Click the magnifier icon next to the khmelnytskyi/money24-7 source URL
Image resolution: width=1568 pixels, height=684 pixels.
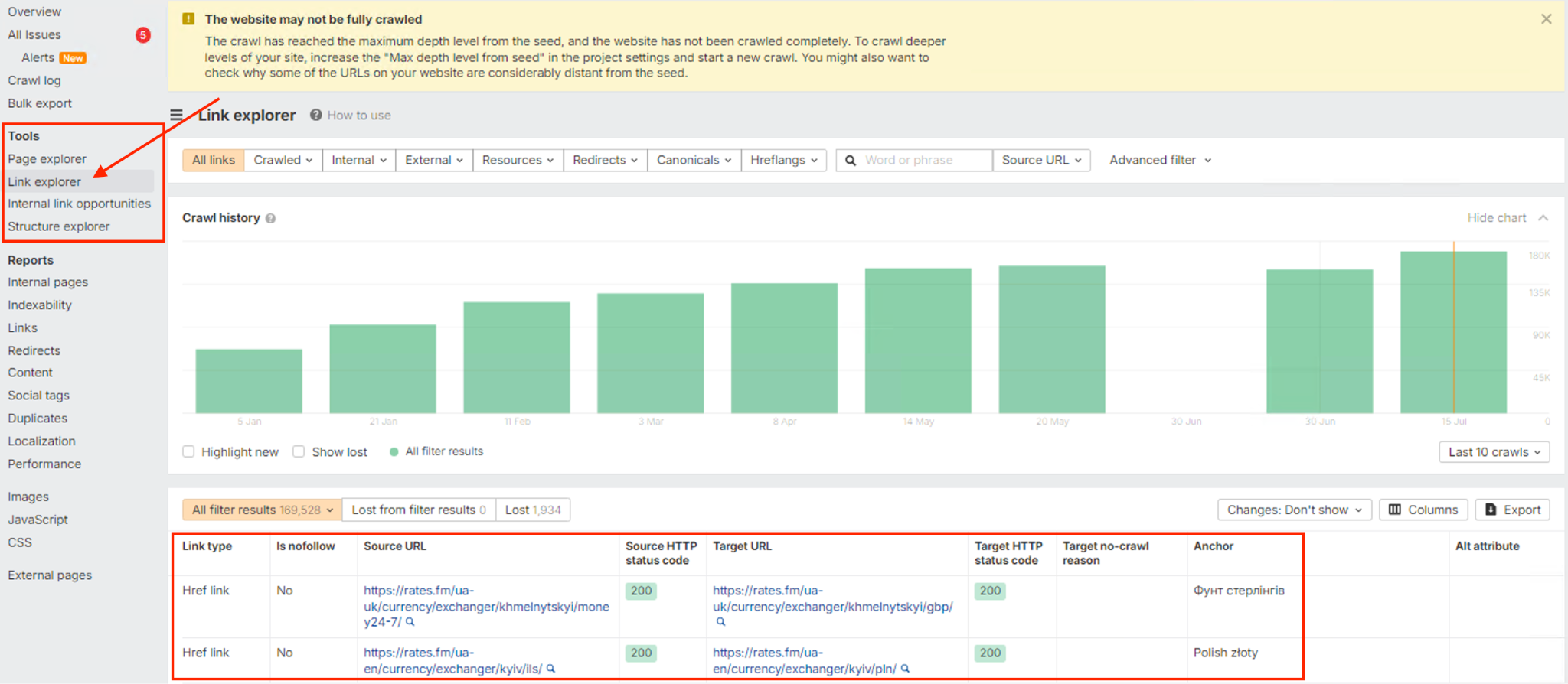(x=410, y=622)
